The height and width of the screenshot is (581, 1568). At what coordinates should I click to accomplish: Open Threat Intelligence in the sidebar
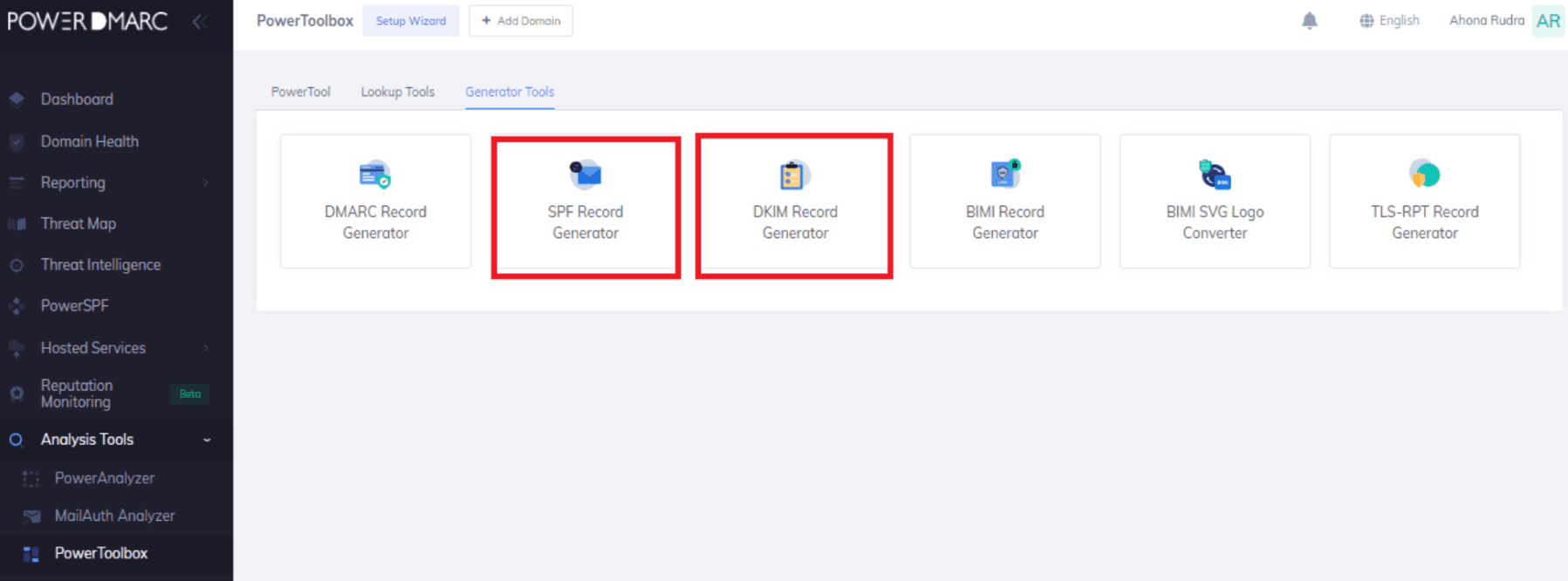pos(100,264)
